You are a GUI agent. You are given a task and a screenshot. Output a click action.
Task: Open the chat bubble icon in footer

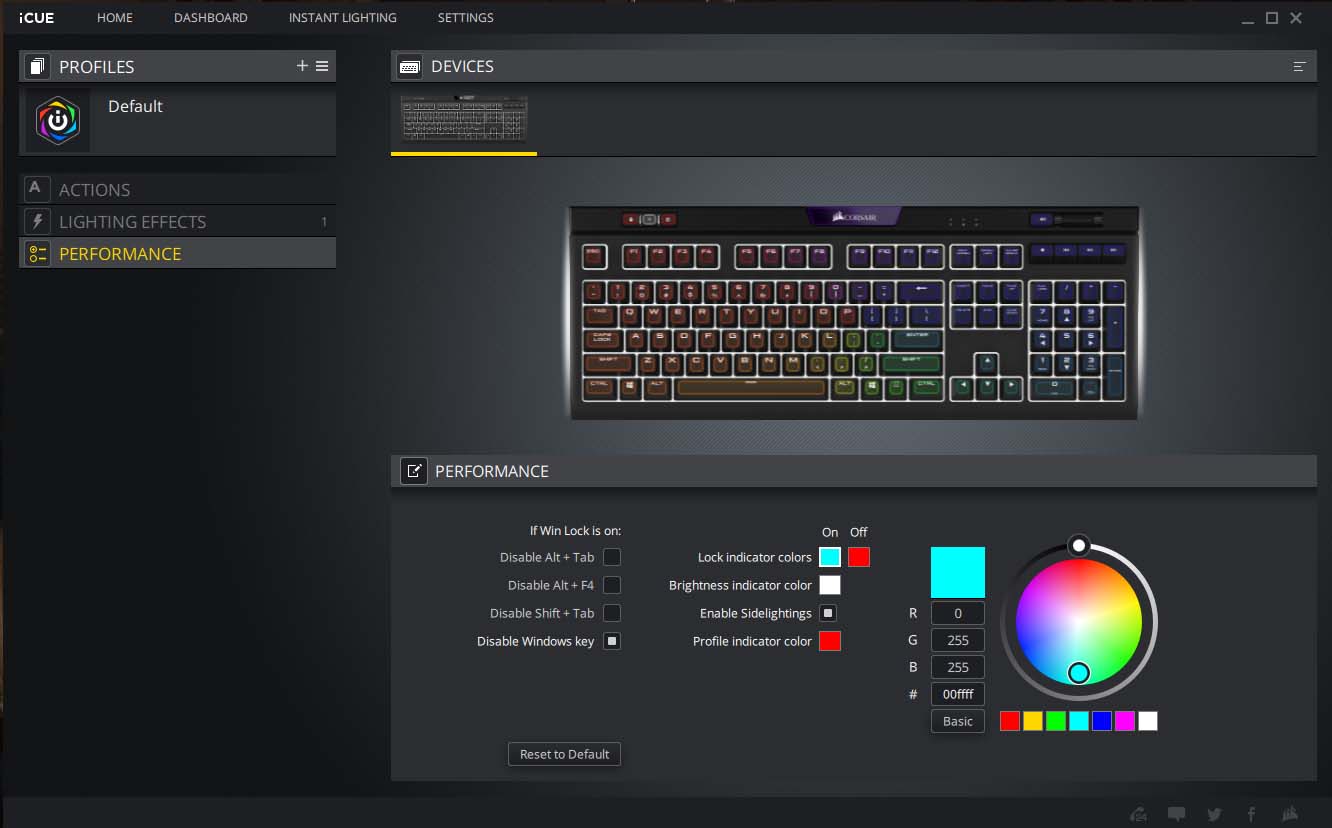coord(1177,814)
